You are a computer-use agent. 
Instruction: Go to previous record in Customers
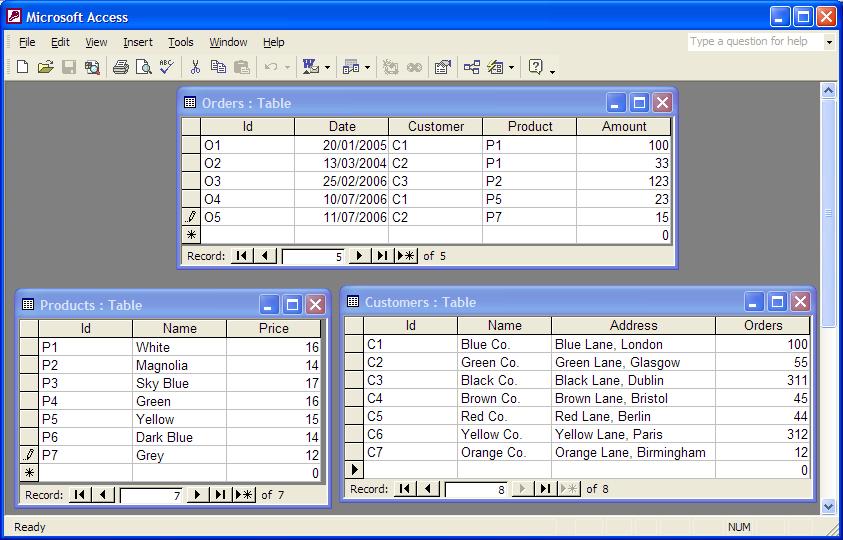428,489
